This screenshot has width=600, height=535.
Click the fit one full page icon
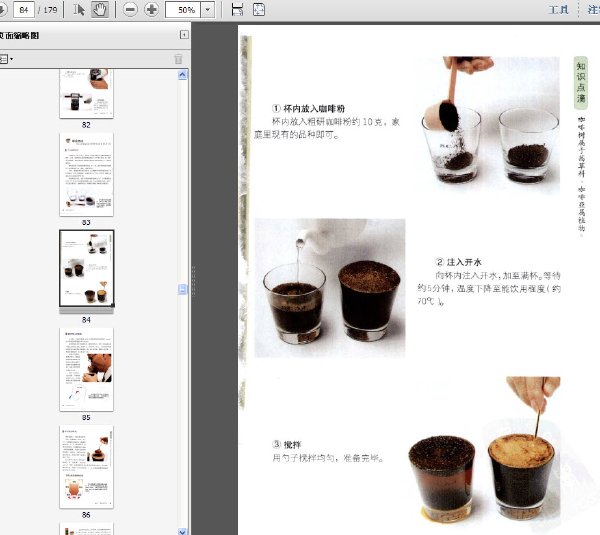pyautogui.click(x=259, y=10)
